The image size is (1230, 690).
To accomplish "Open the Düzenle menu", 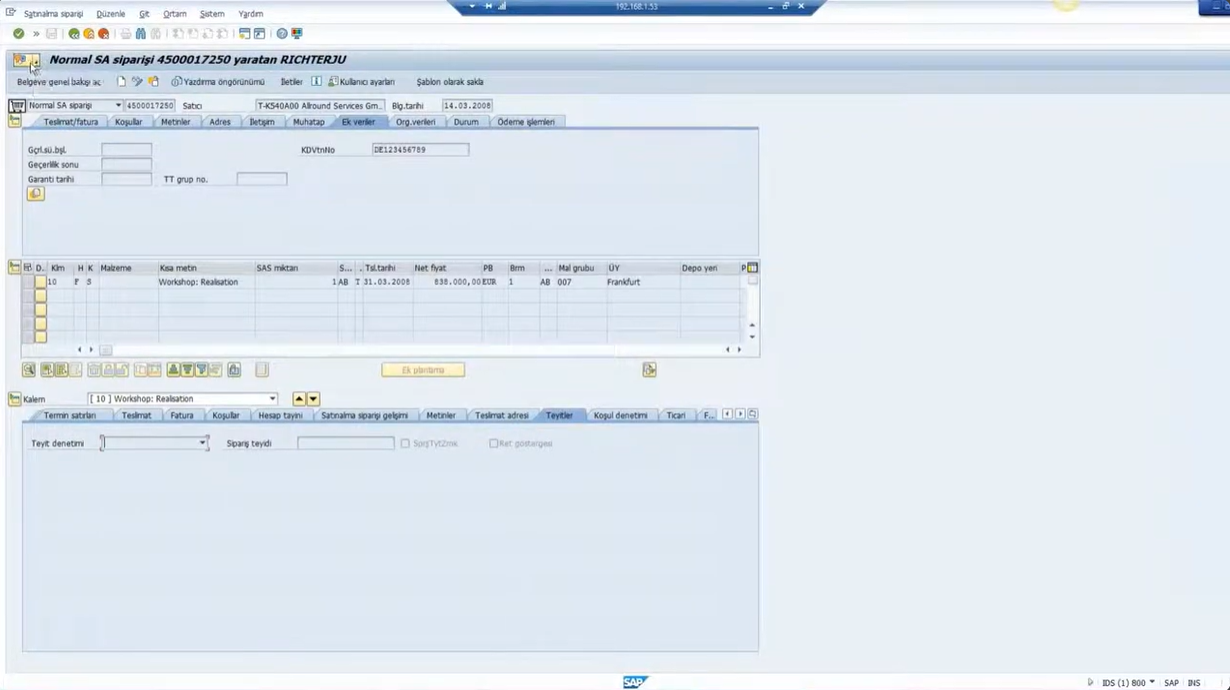I will coord(111,14).
